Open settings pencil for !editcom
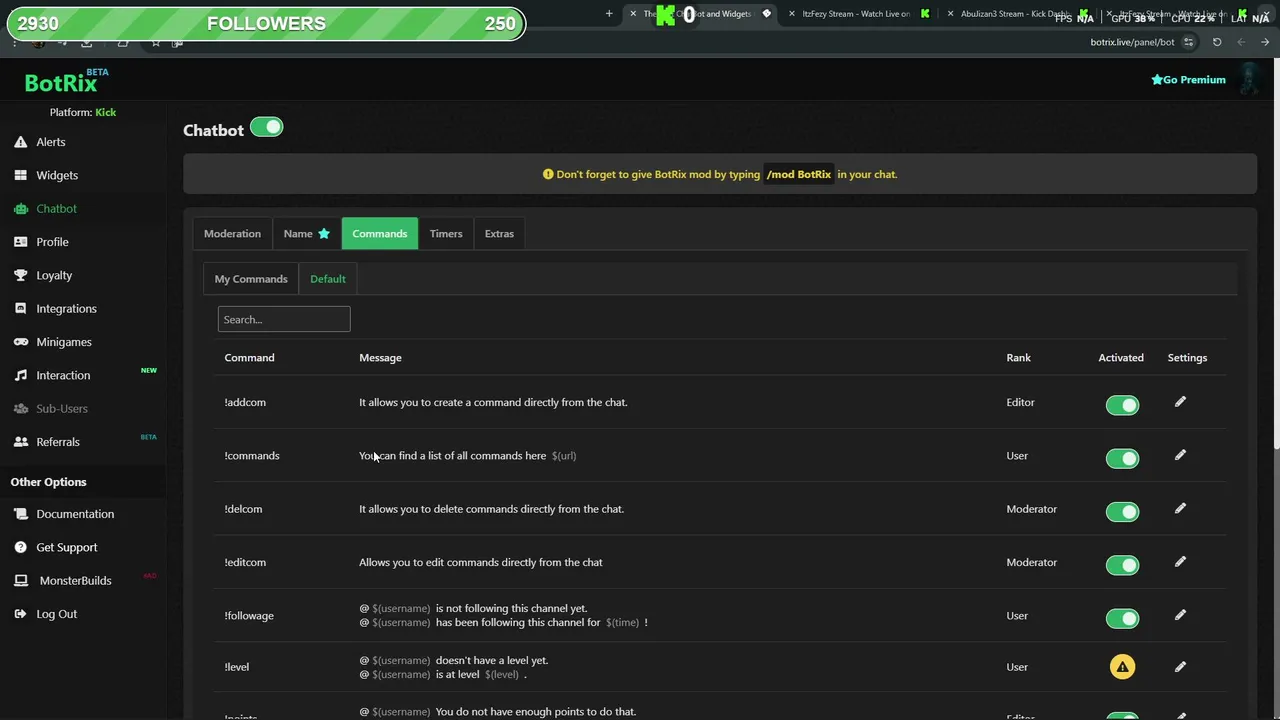The image size is (1280, 720). click(x=1180, y=562)
